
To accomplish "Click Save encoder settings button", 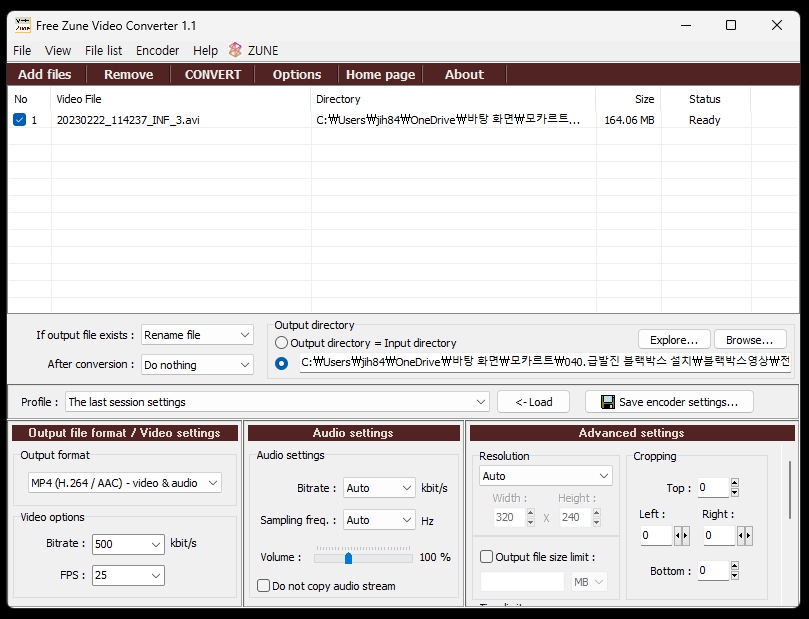I will (669, 402).
